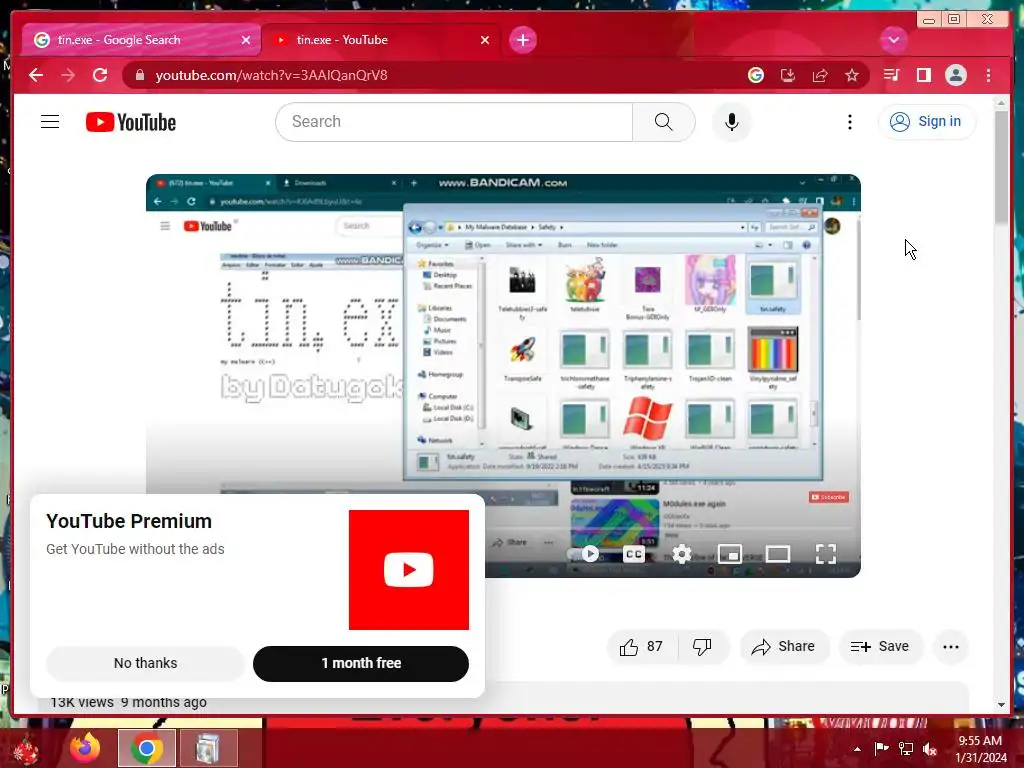
Task: Open Chrome profile avatar
Action: pos(955,75)
